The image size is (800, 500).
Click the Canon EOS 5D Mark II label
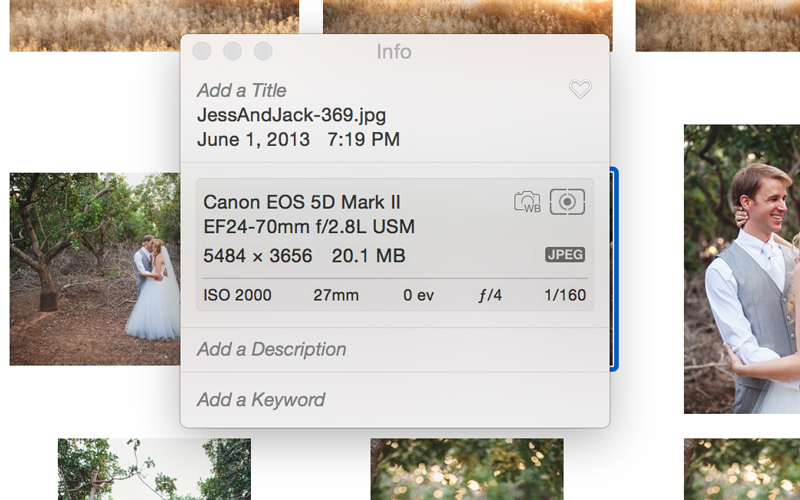point(302,202)
